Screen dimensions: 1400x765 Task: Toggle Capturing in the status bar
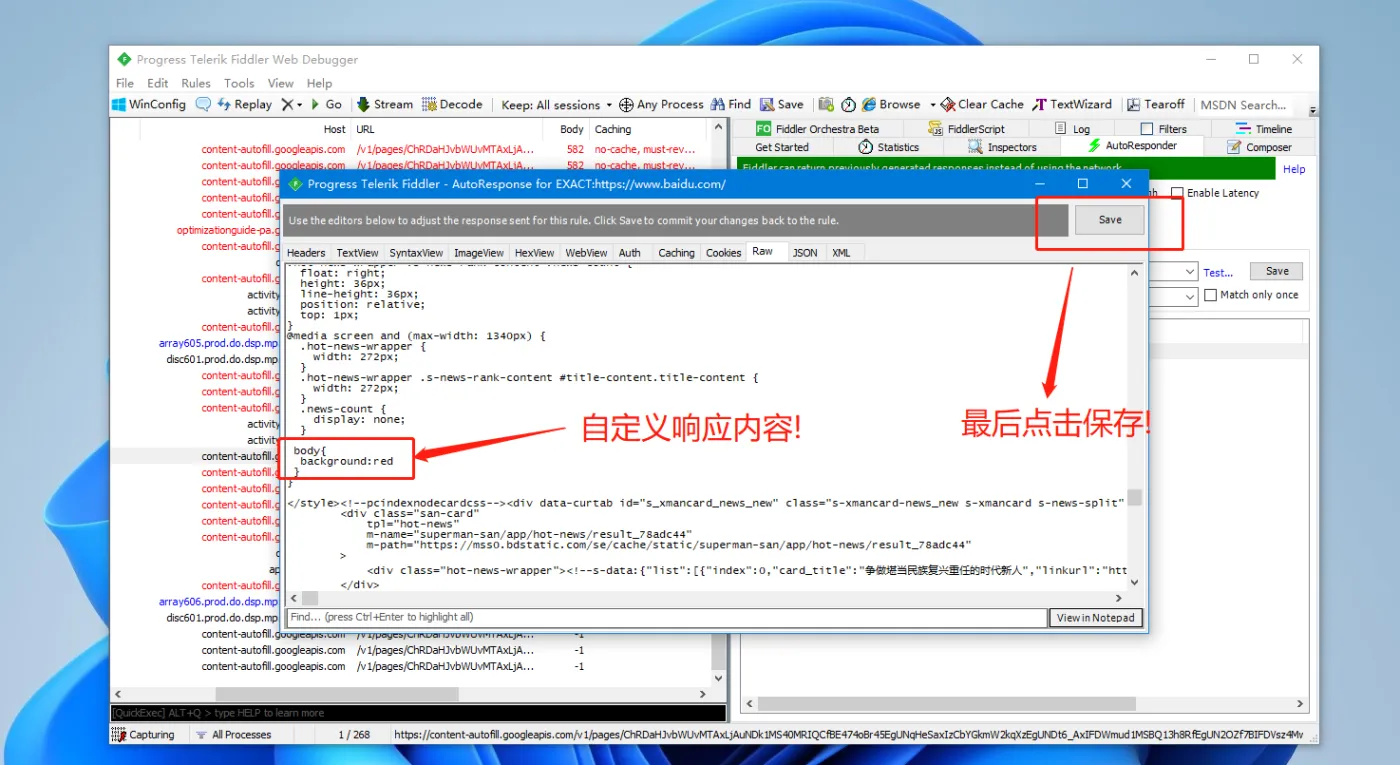point(143,734)
